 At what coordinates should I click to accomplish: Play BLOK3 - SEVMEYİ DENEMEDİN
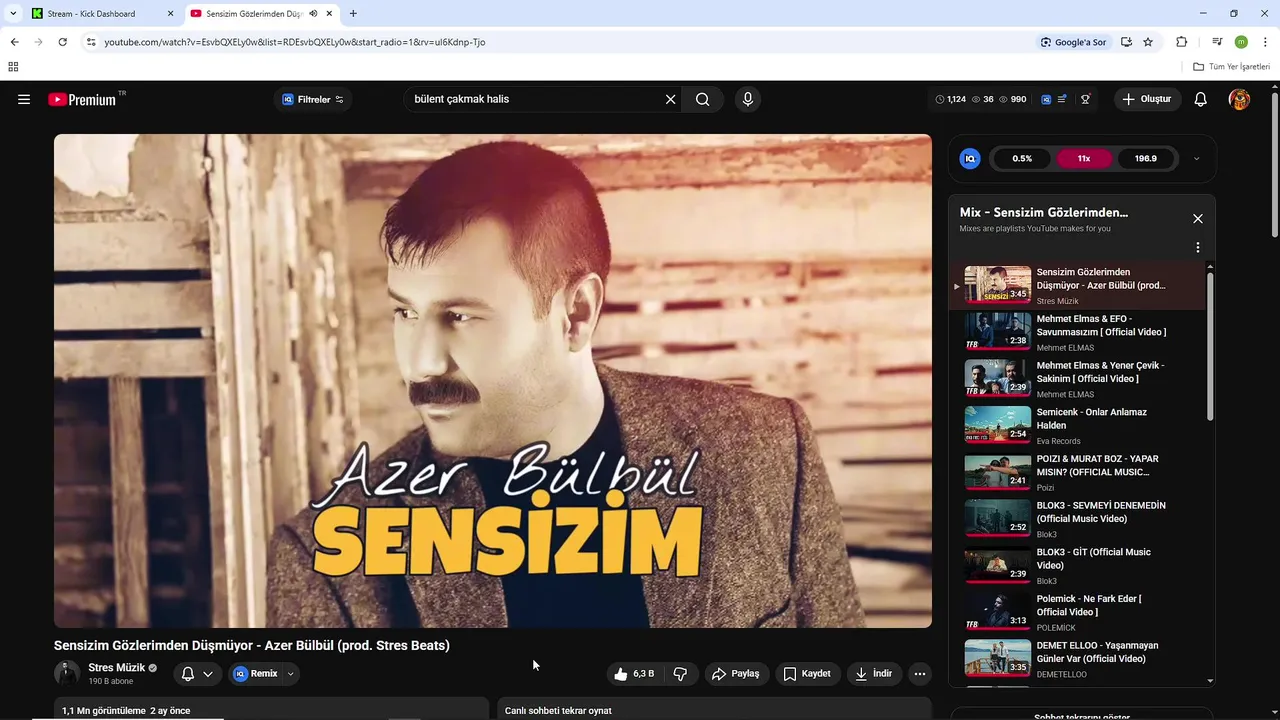pyautogui.click(x=1080, y=518)
